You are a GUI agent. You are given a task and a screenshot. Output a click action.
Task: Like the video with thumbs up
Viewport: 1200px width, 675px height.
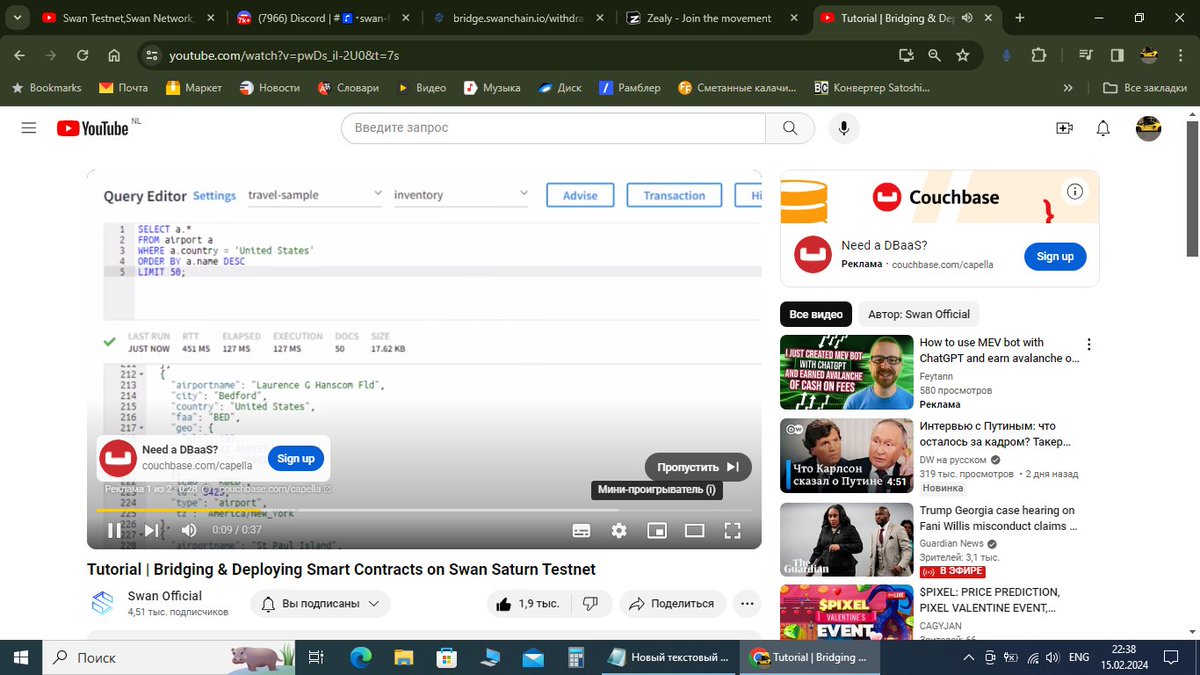529,603
